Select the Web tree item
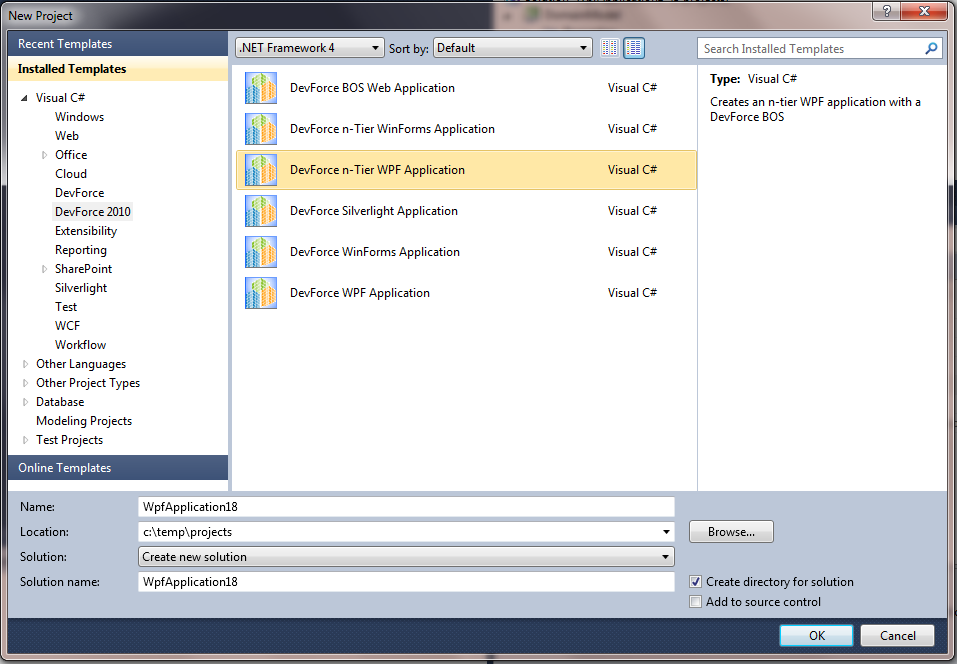957x664 pixels. coord(67,135)
